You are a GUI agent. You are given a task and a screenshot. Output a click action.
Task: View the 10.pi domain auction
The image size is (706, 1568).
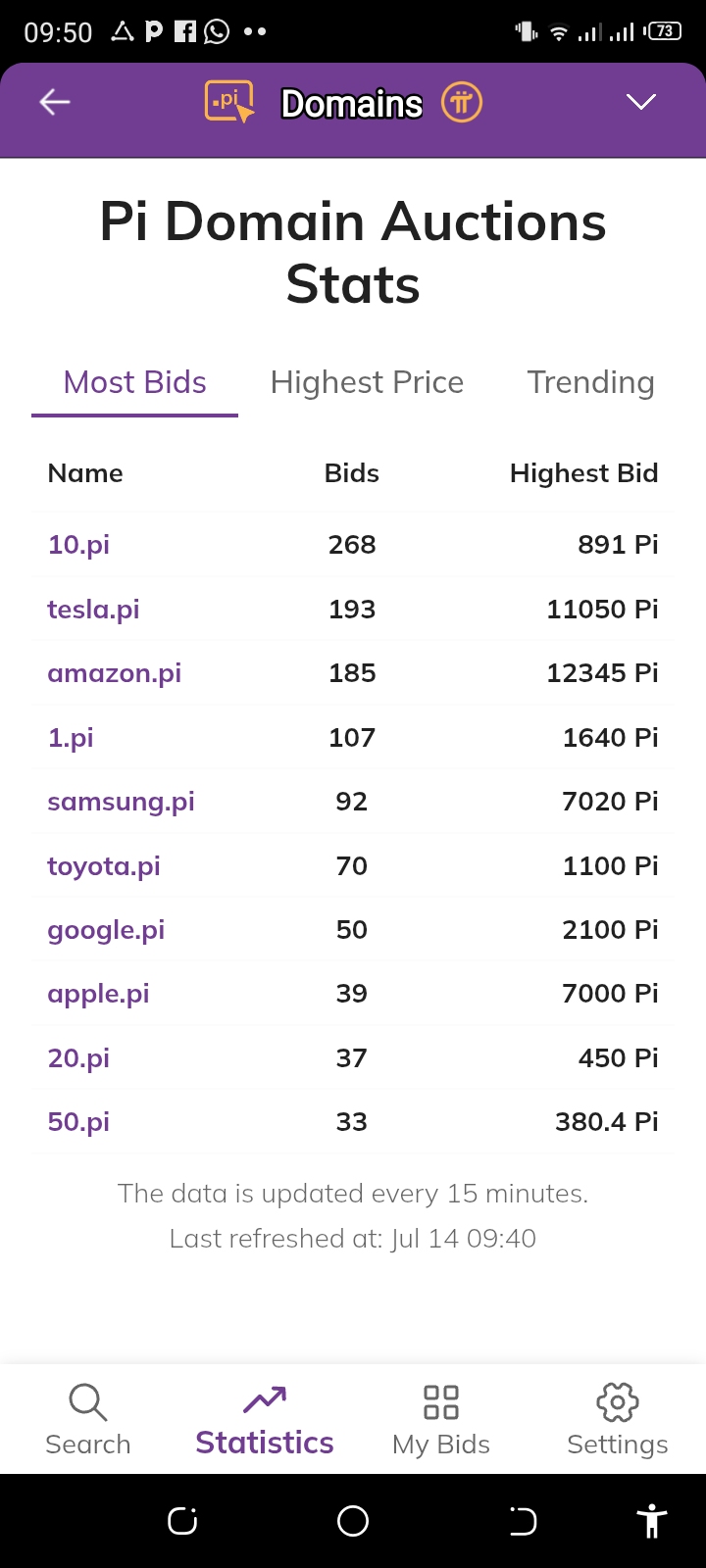pyautogui.click(x=78, y=545)
